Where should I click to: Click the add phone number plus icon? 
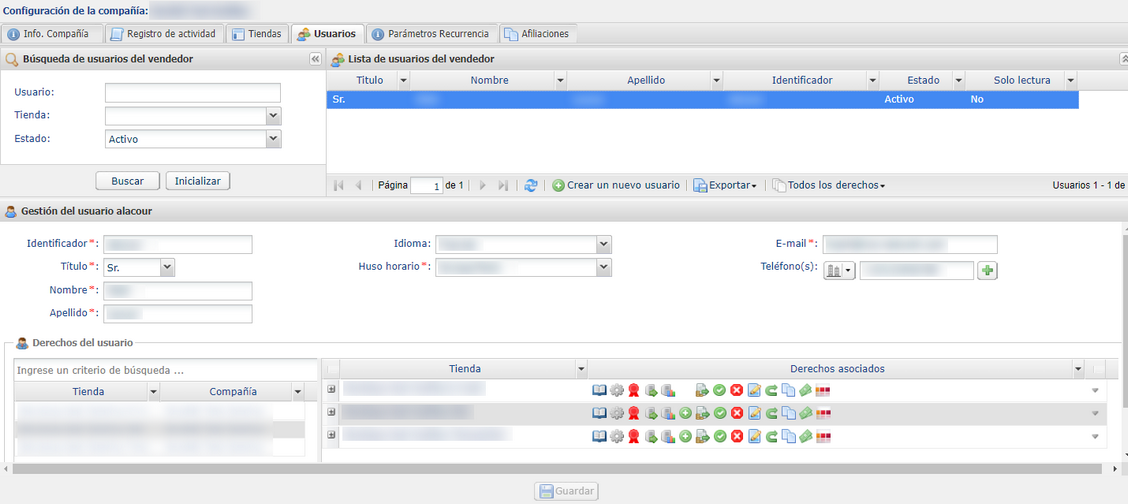pyautogui.click(x=987, y=271)
